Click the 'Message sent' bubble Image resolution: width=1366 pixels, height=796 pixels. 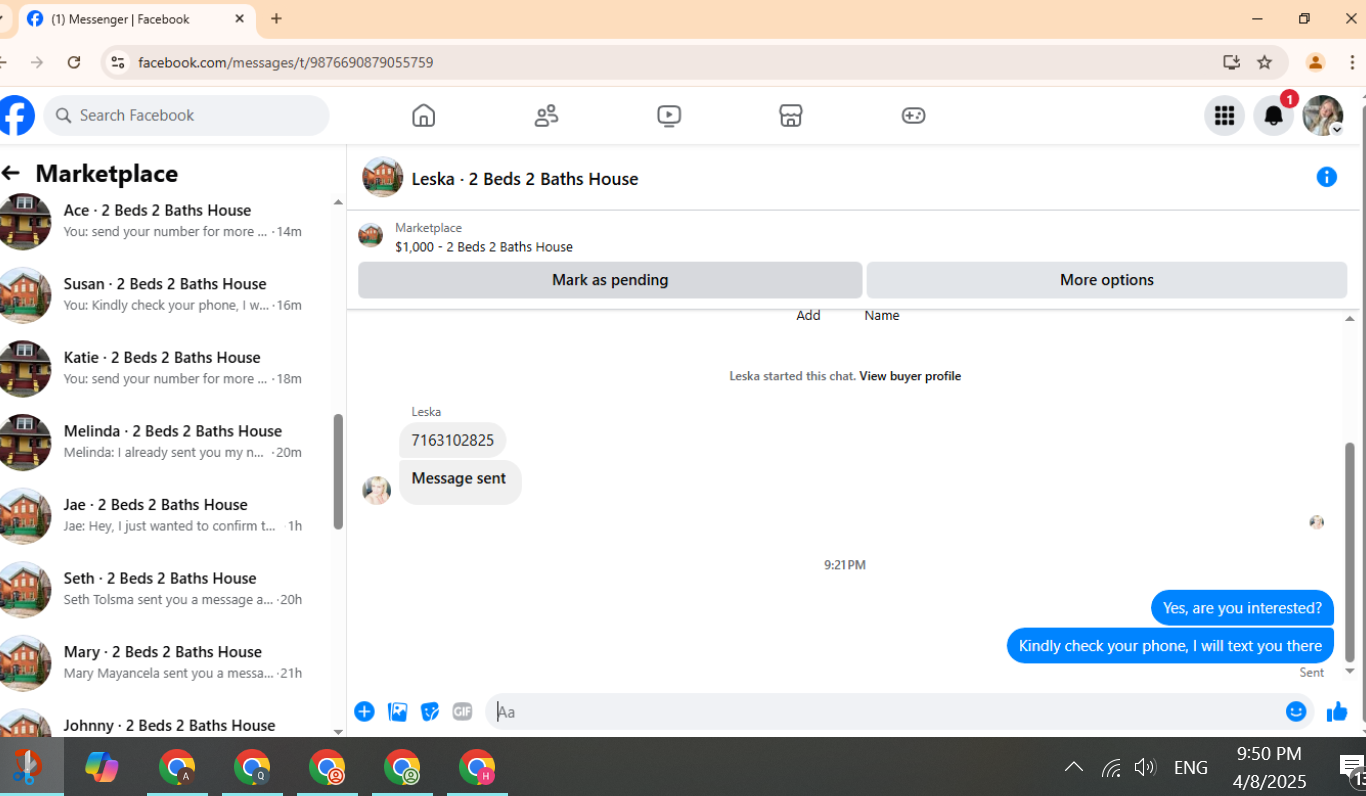[460, 482]
